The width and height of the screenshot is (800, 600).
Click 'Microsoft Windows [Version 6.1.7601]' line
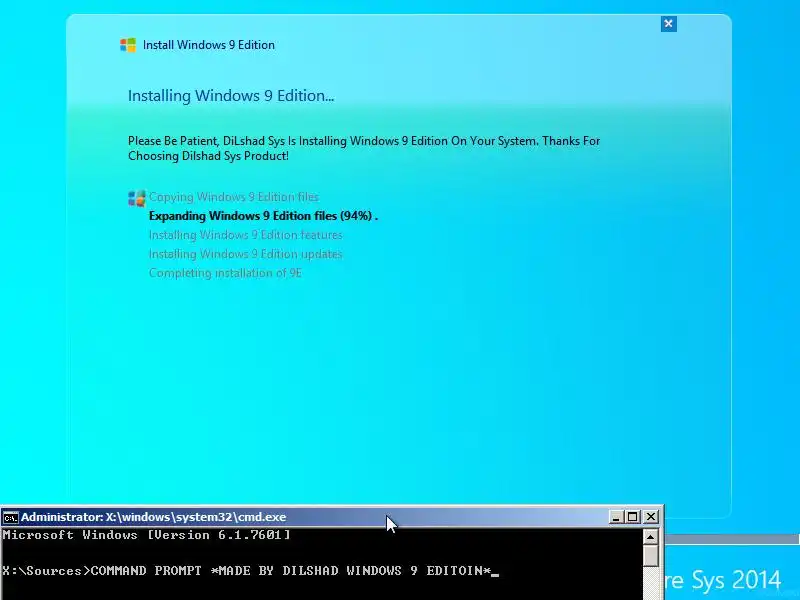[146, 535]
